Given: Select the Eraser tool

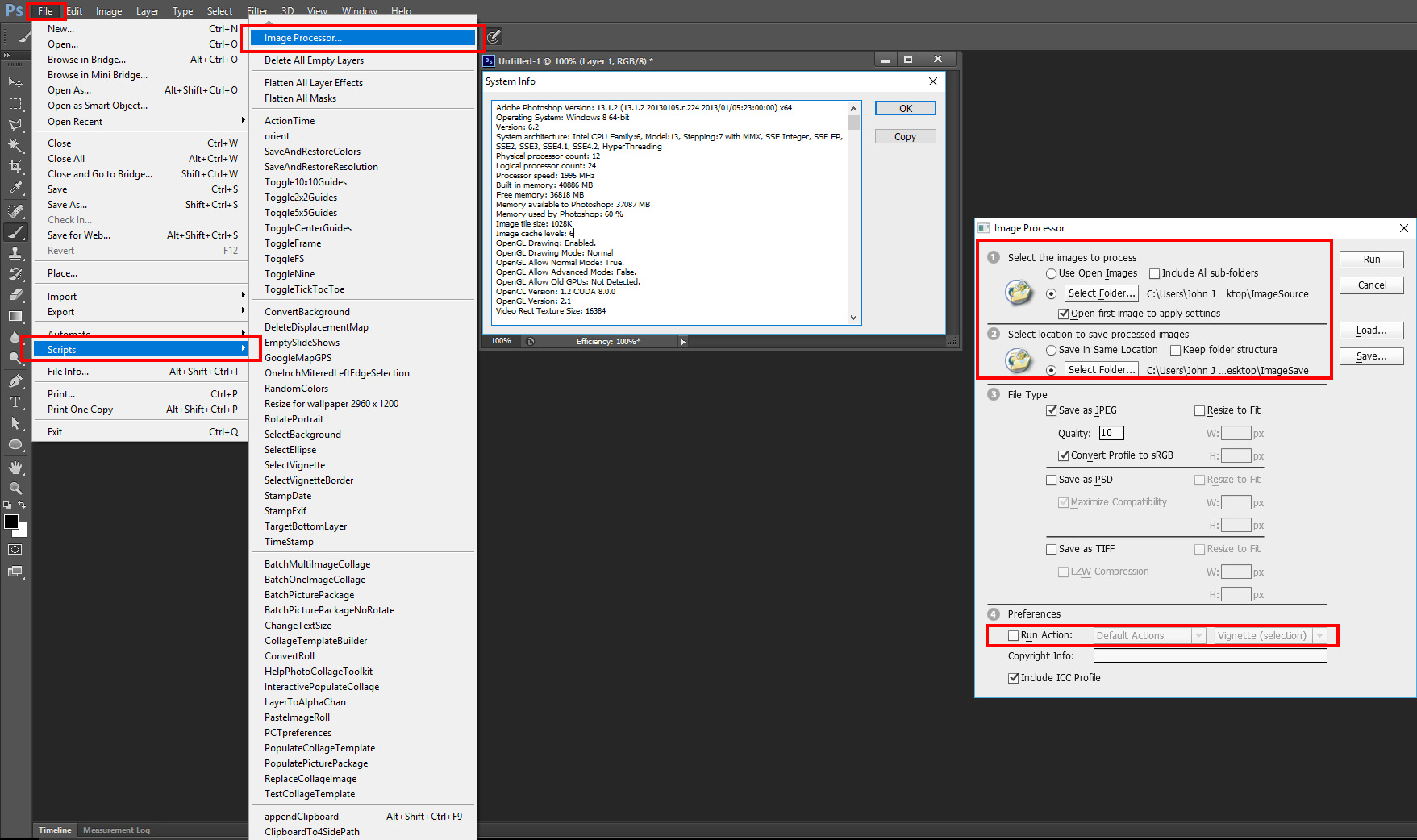Looking at the screenshot, I should [15, 293].
